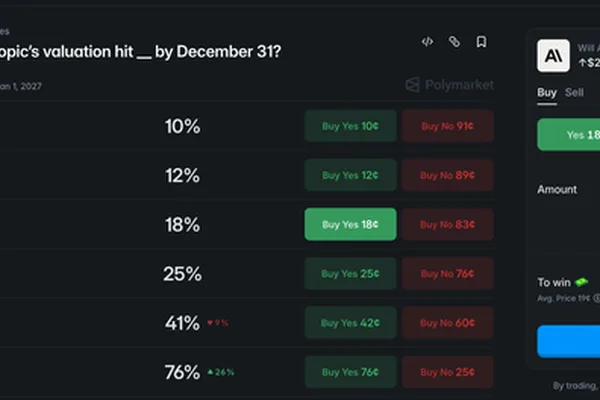This screenshot has width=600, height=400.
Task: Select Buy No 83¢
Action: 448,224
